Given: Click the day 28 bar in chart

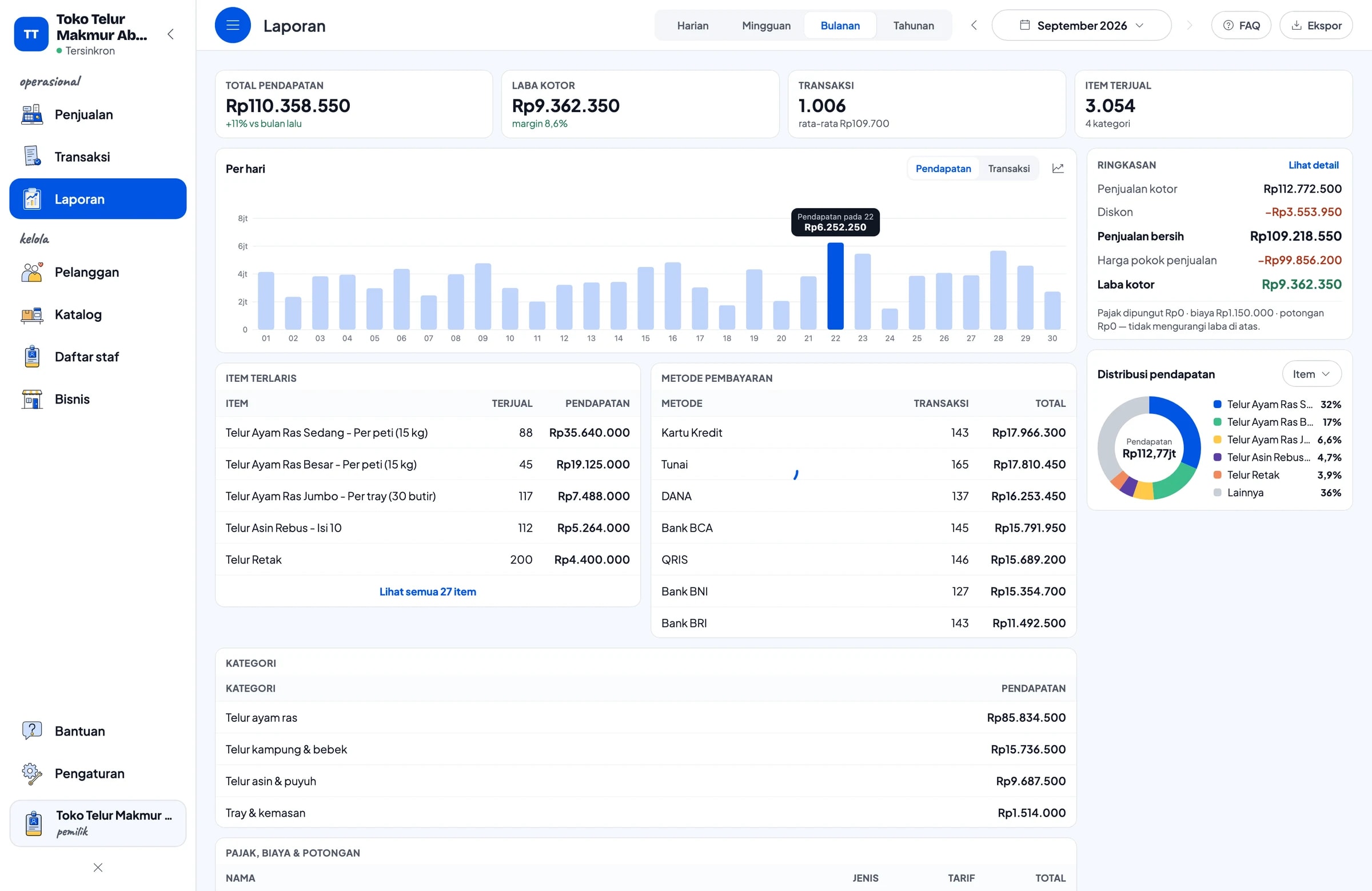Looking at the screenshot, I should tap(998, 290).
